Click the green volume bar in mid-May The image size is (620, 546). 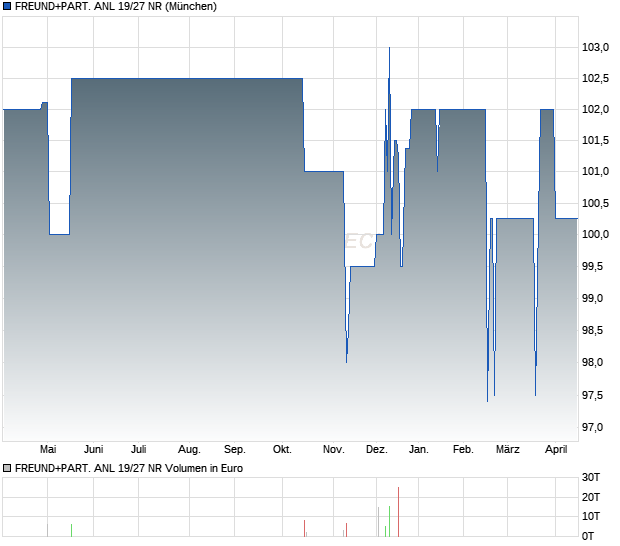point(72,531)
